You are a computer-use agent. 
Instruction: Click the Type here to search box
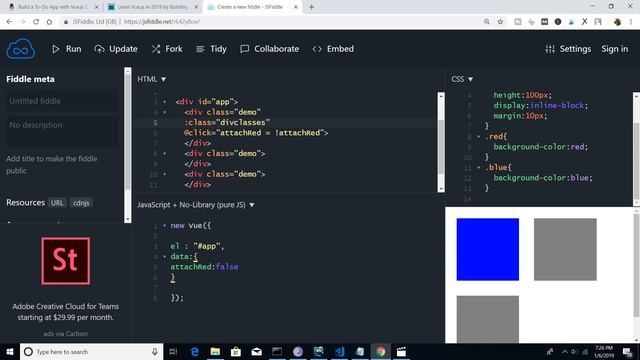pyautogui.click(x=91, y=351)
